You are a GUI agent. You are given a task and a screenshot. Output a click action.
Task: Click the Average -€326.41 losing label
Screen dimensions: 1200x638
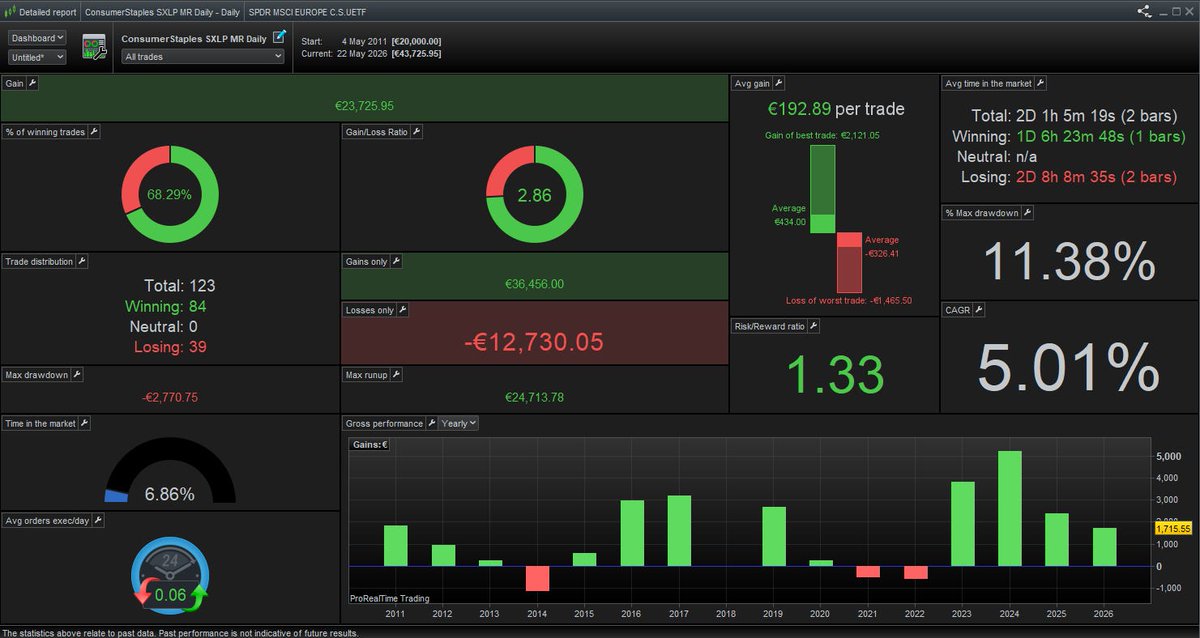(882, 246)
